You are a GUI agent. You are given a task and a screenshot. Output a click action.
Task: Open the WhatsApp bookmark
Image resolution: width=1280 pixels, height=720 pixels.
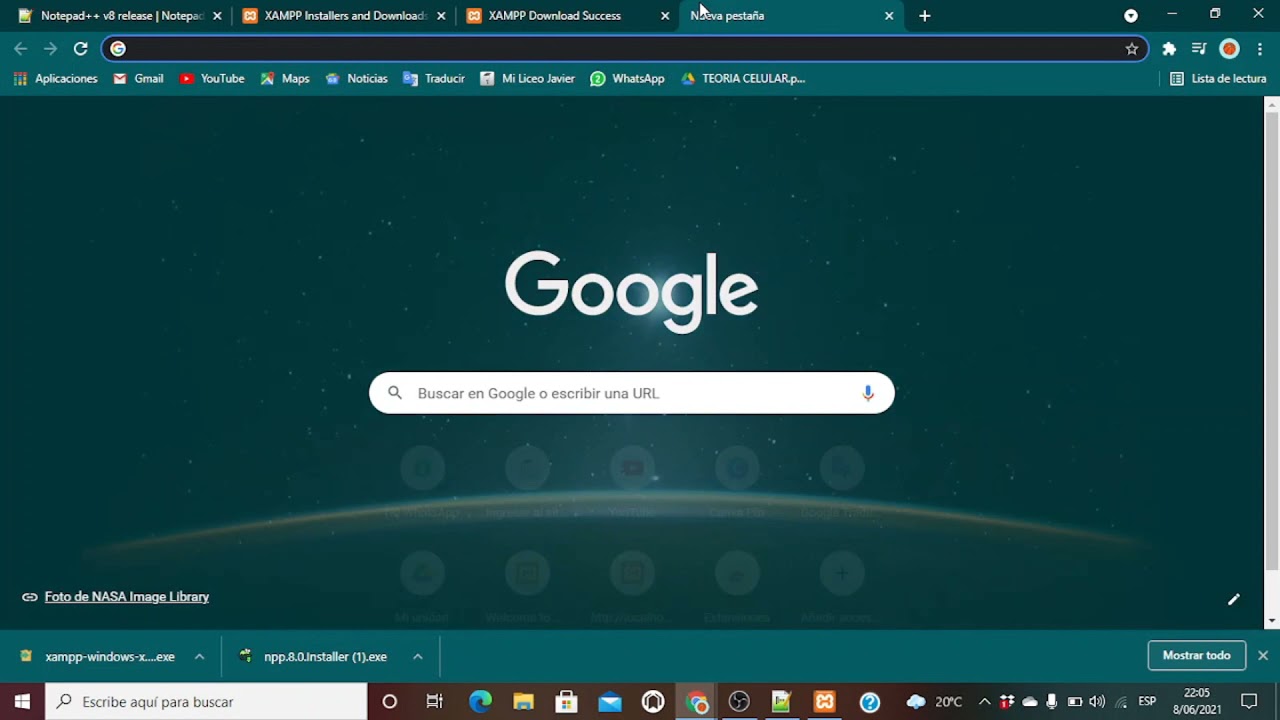pos(627,78)
